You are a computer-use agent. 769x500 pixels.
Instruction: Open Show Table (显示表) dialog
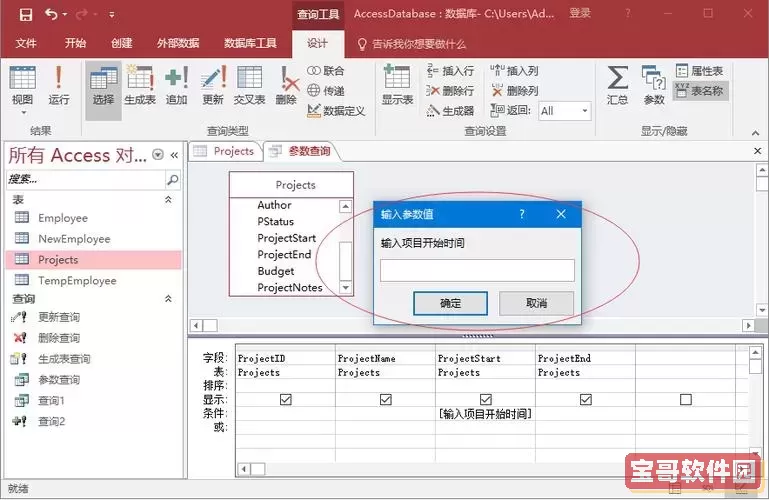click(397, 86)
